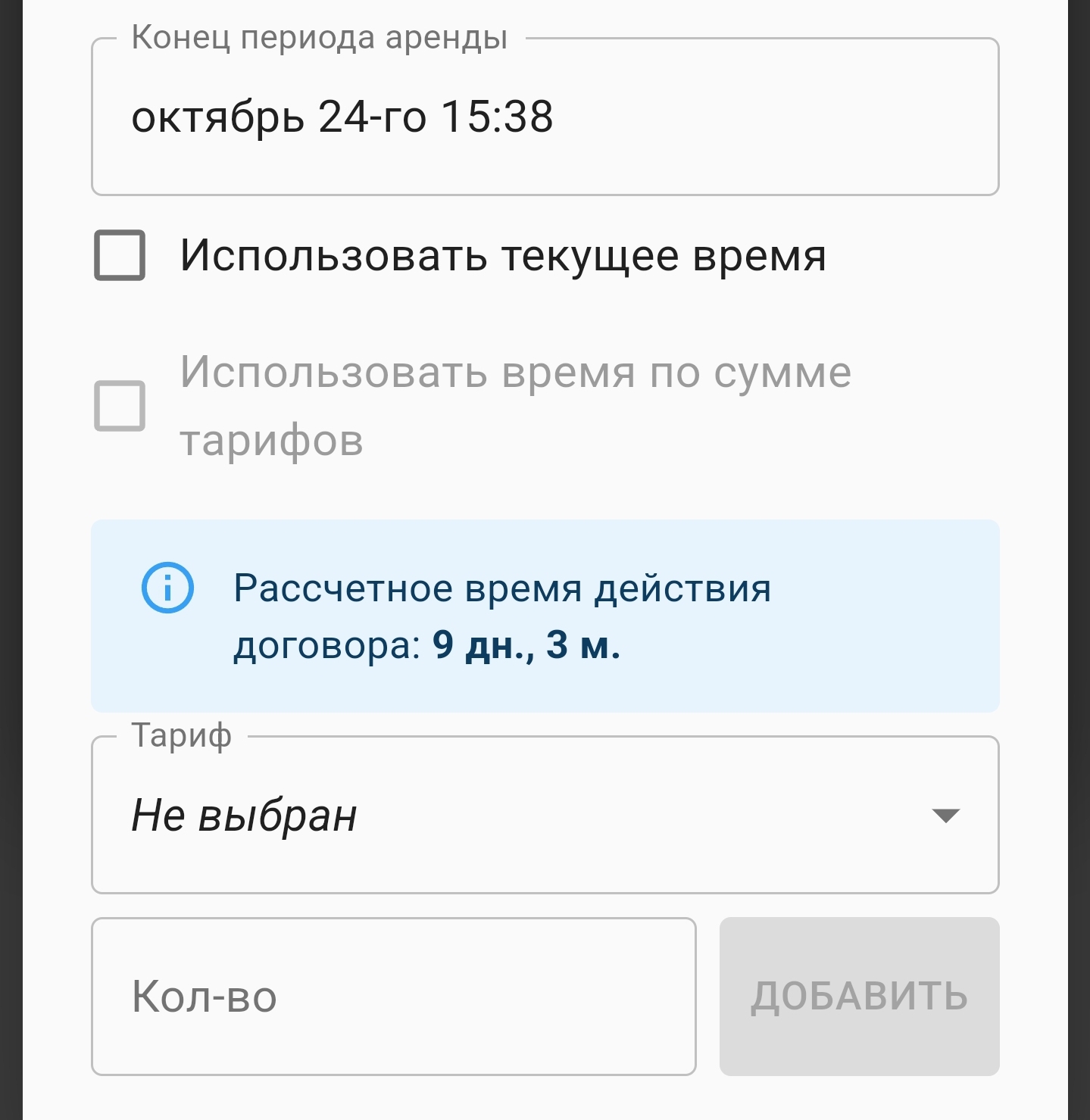Tap the 'Тариф' label above the selector
The image size is (1090, 1120).
(x=179, y=735)
